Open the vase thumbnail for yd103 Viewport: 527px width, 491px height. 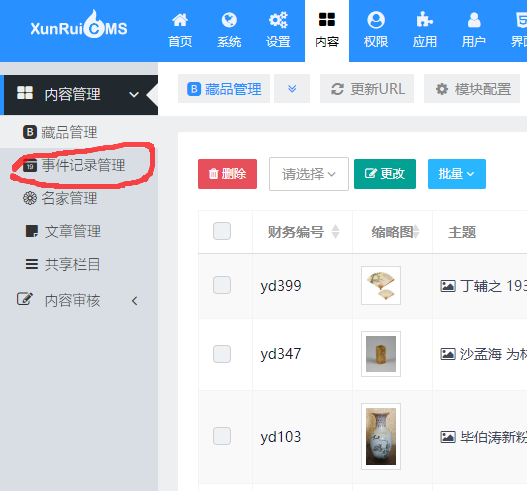pyautogui.click(x=381, y=436)
